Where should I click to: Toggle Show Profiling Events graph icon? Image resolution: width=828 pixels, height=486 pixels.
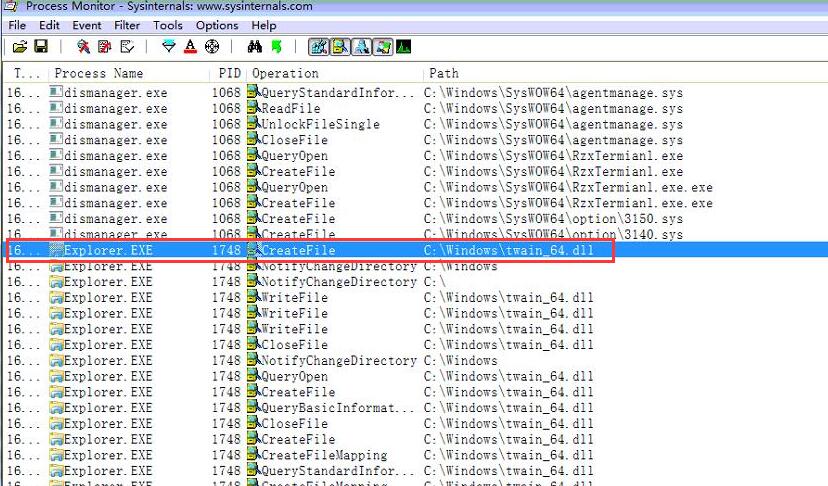point(403,47)
